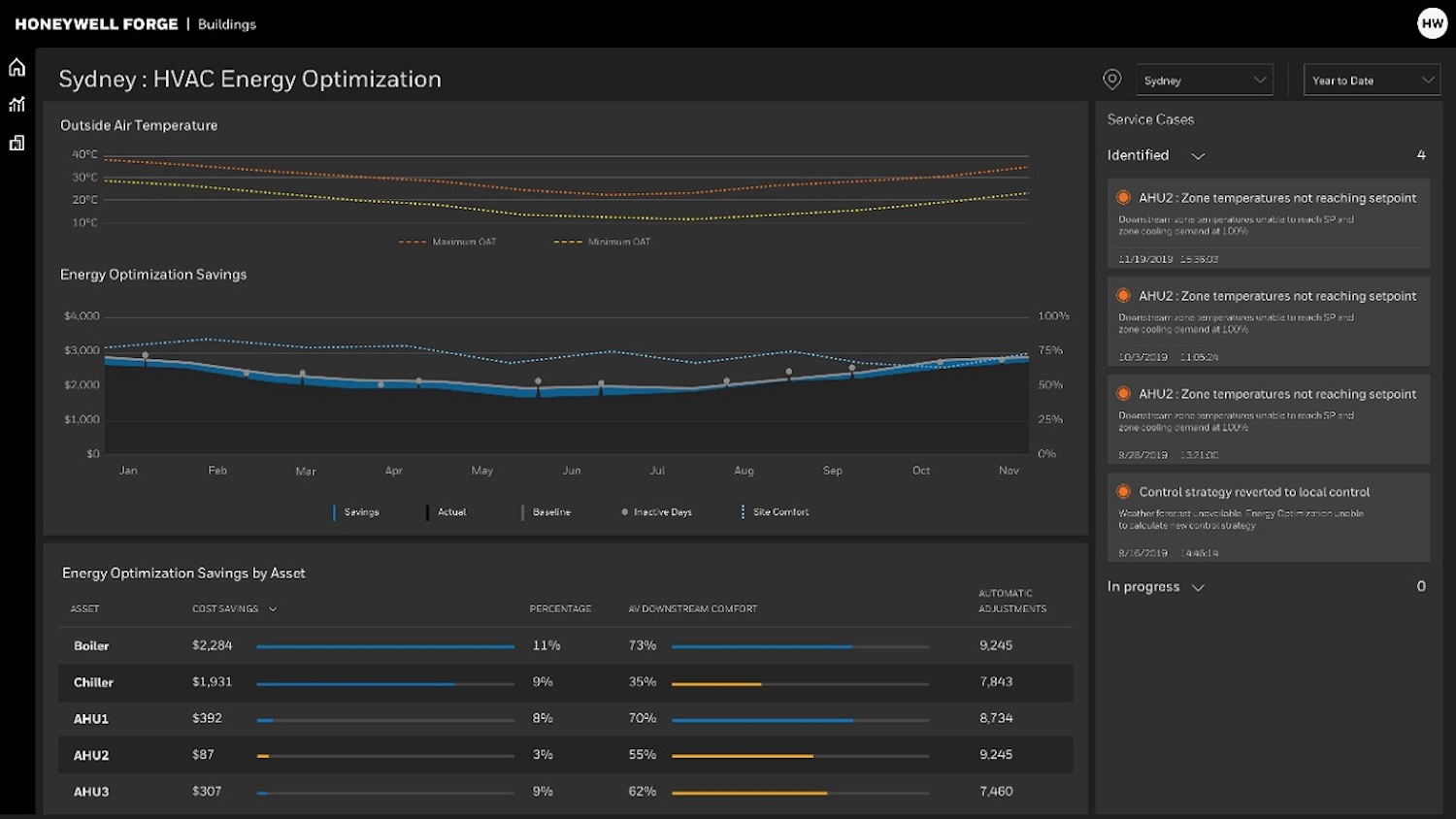Open the Home icon in sidebar
The height and width of the screenshot is (819, 1456).
pos(17,67)
